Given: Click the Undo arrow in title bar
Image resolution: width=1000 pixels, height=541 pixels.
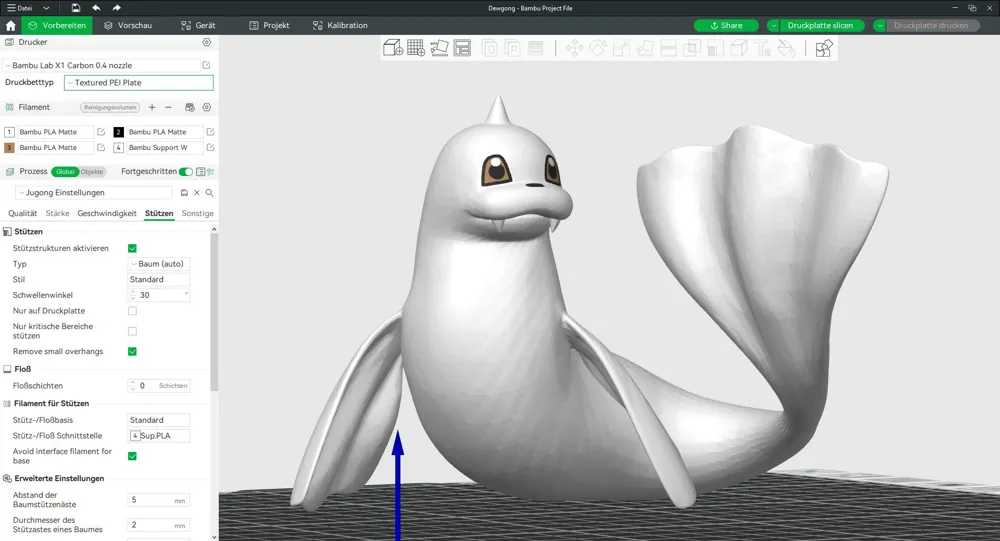Looking at the screenshot, I should tap(96, 8).
